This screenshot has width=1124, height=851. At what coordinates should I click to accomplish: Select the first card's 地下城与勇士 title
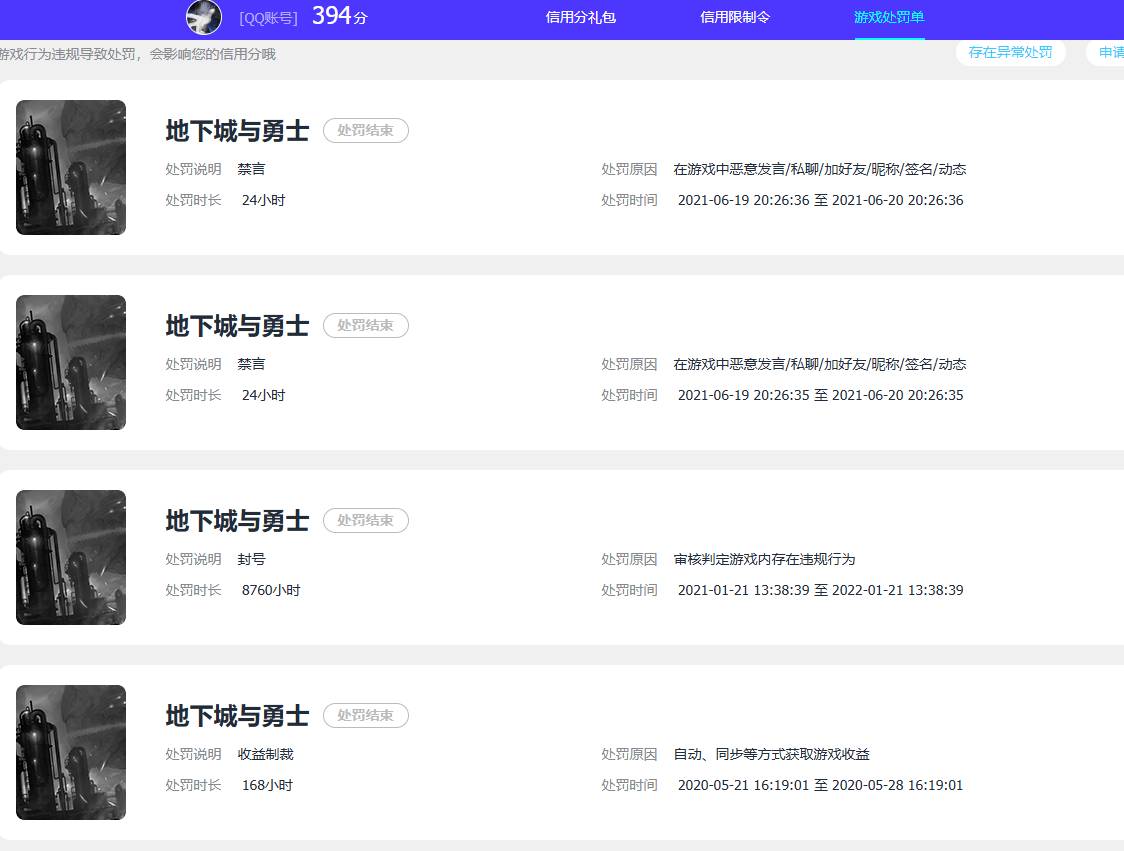click(x=236, y=130)
